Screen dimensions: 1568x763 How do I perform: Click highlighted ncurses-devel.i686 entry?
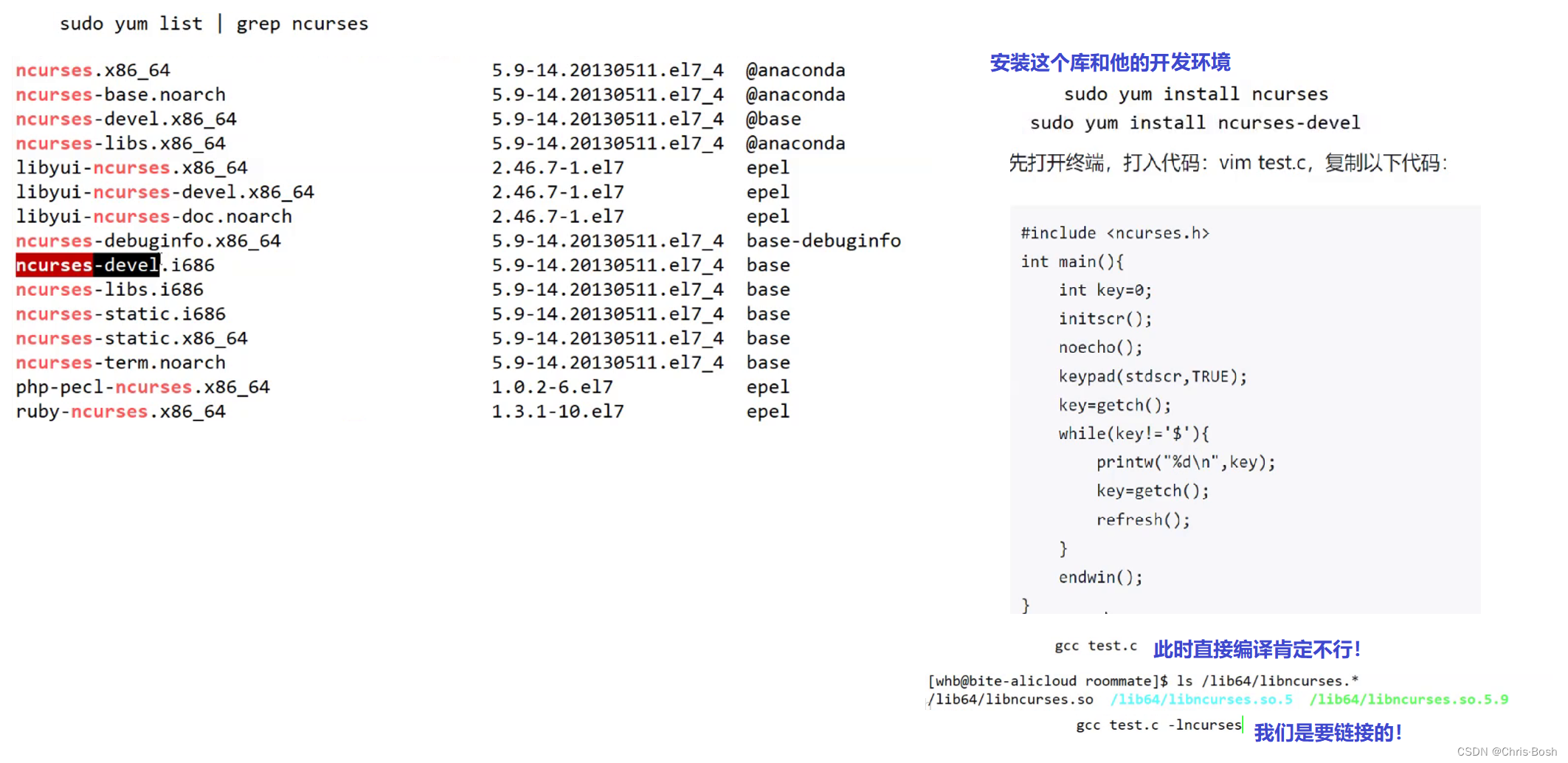pos(115,265)
